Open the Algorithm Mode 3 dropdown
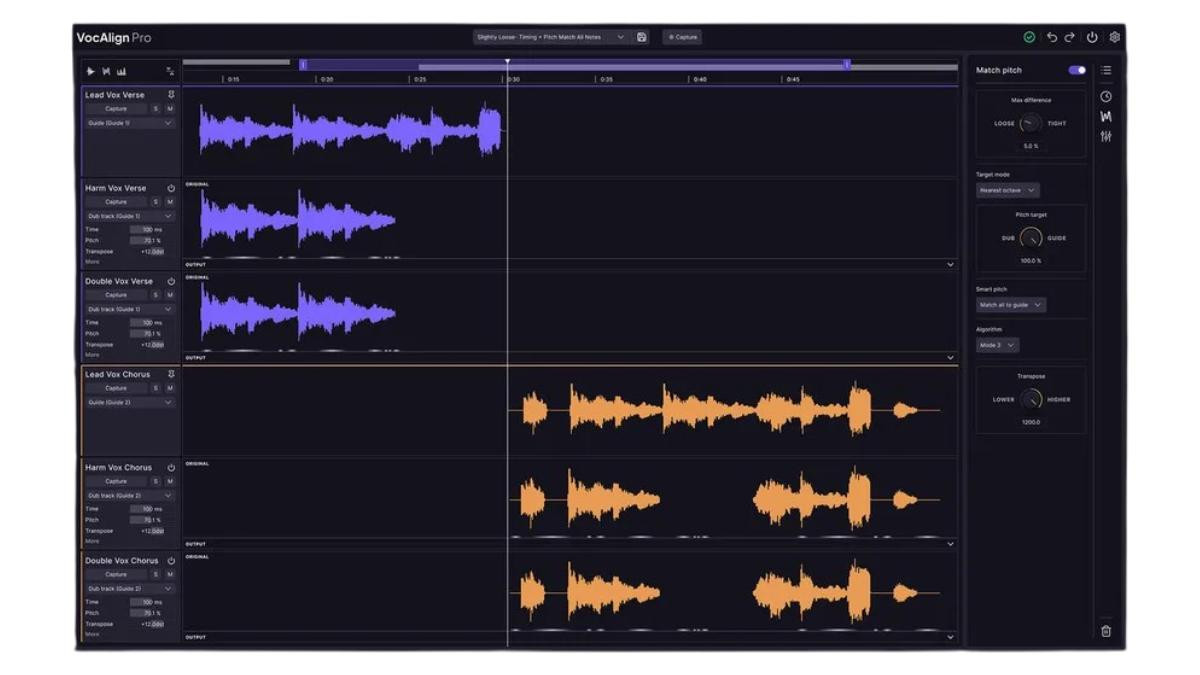Viewport: 1200px width, 675px height. click(997, 345)
